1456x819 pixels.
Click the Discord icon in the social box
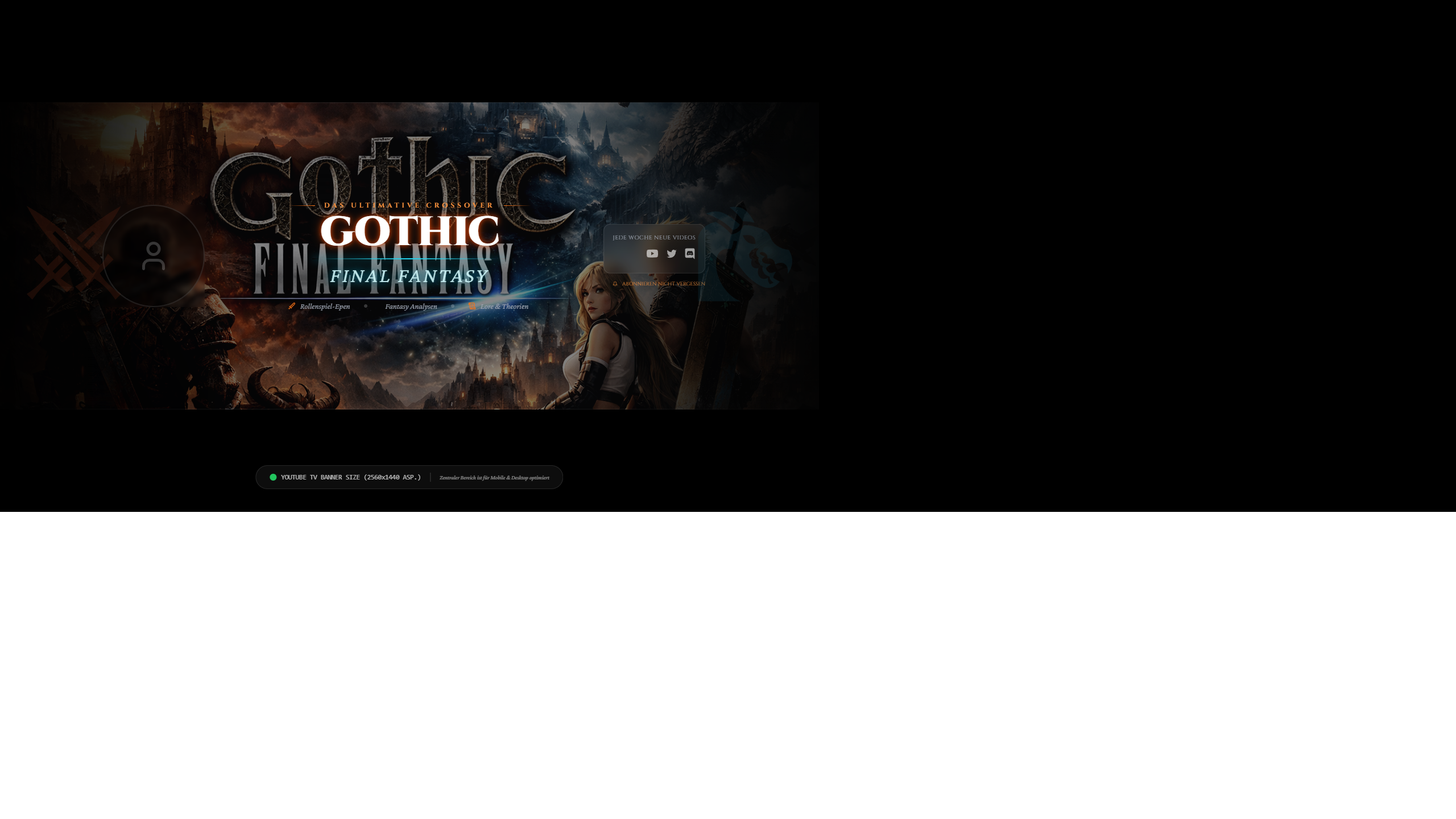tap(690, 254)
